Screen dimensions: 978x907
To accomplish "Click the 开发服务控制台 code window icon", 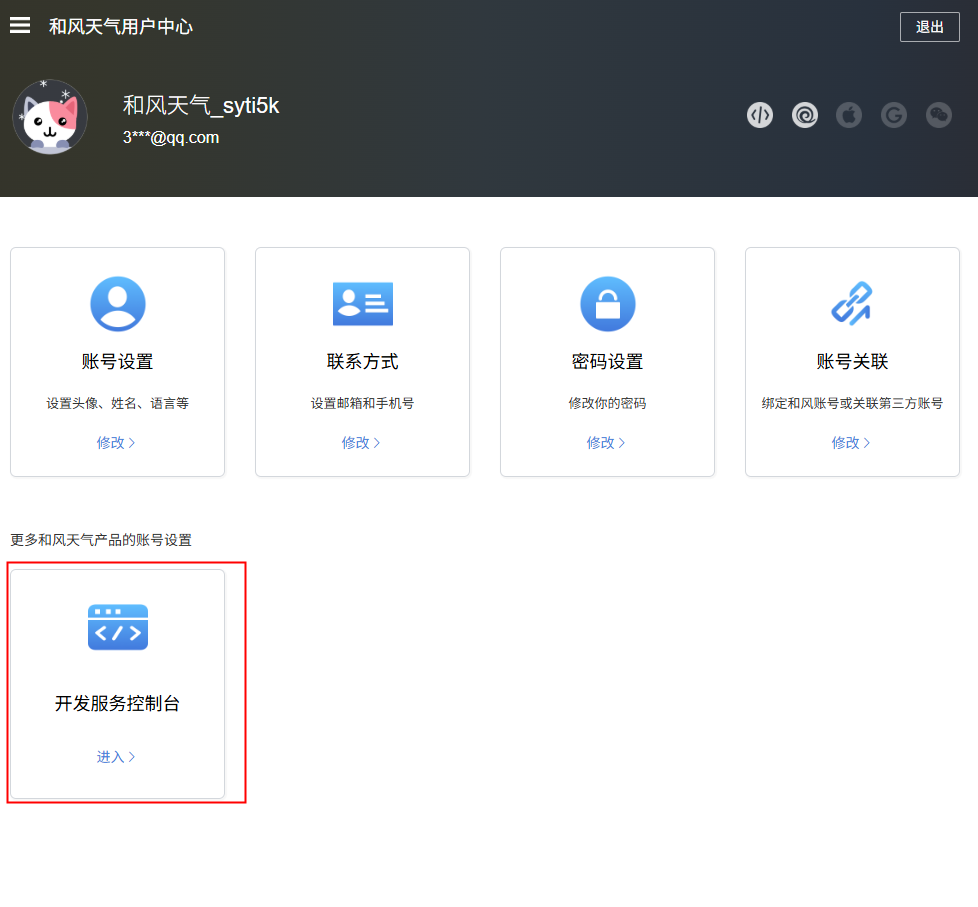I will click(118, 627).
